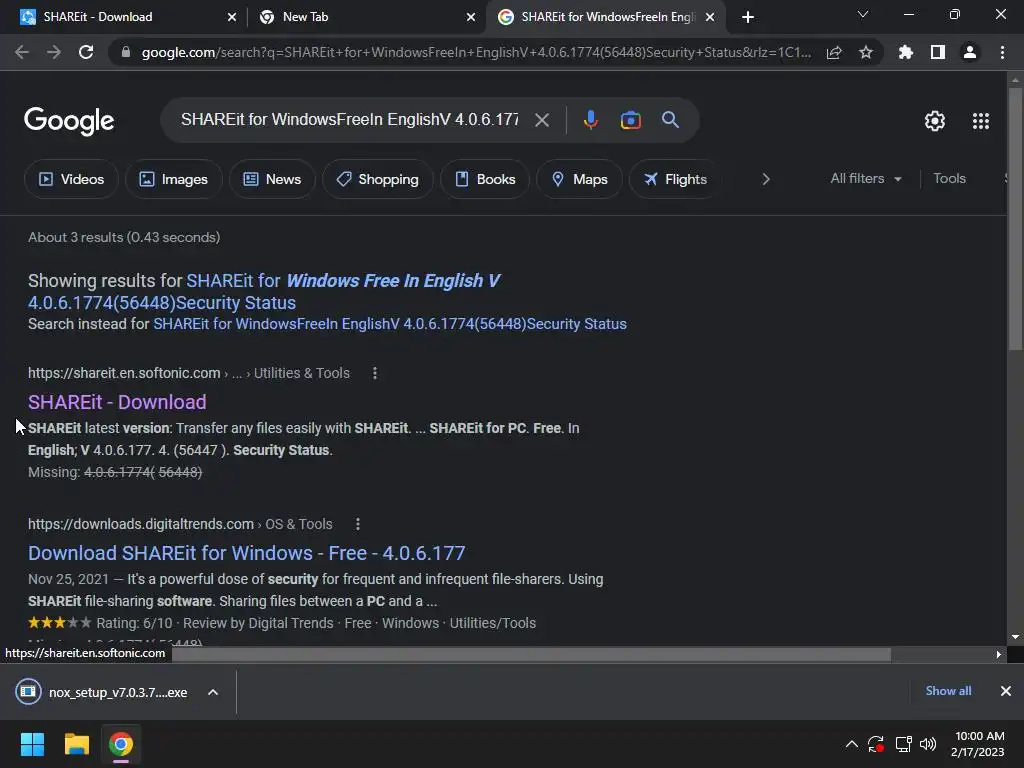
Task: Open taskbar clock and date
Action: (978, 744)
